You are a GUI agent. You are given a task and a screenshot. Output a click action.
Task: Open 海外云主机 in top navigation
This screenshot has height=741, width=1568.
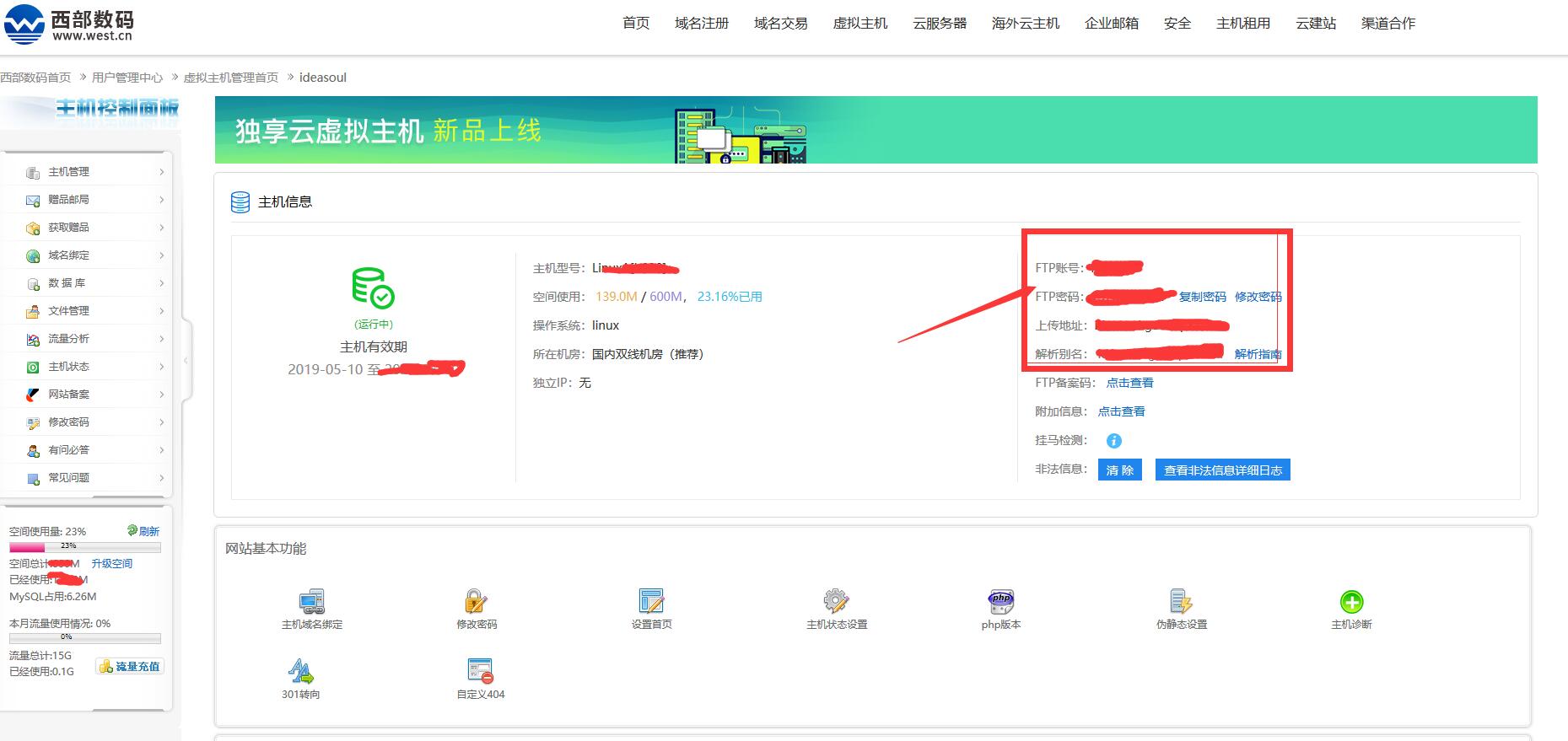(x=1026, y=24)
